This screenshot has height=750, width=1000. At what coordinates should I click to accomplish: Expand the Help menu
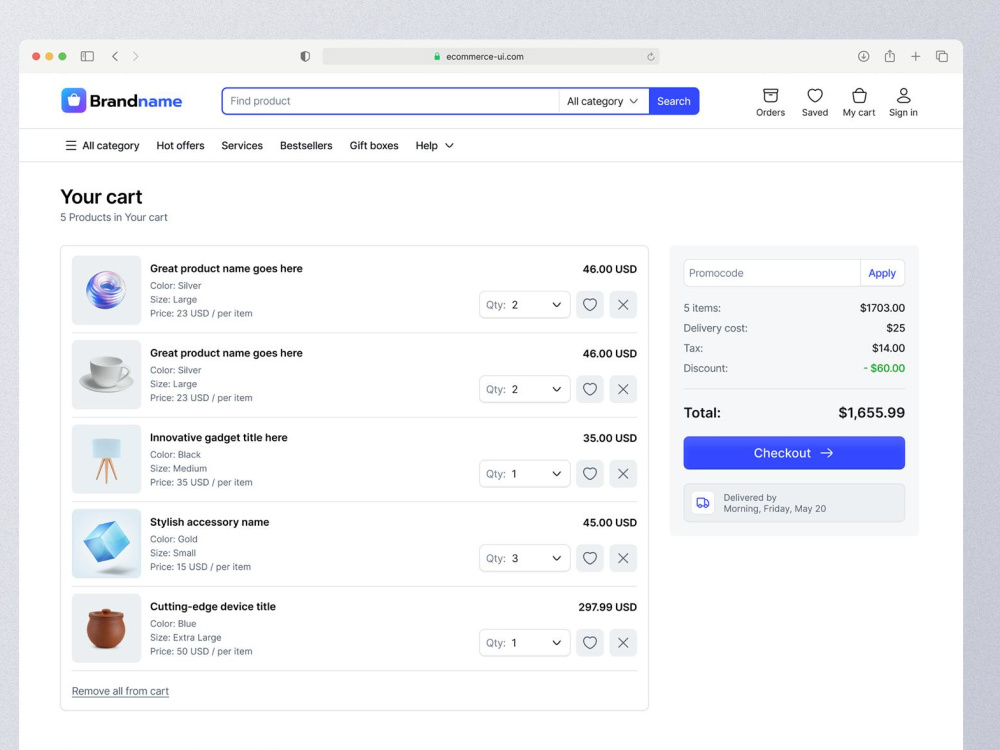434,145
